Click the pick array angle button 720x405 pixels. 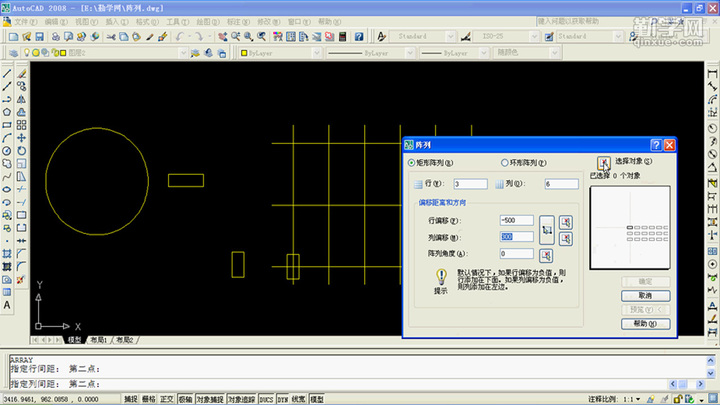click(x=546, y=255)
